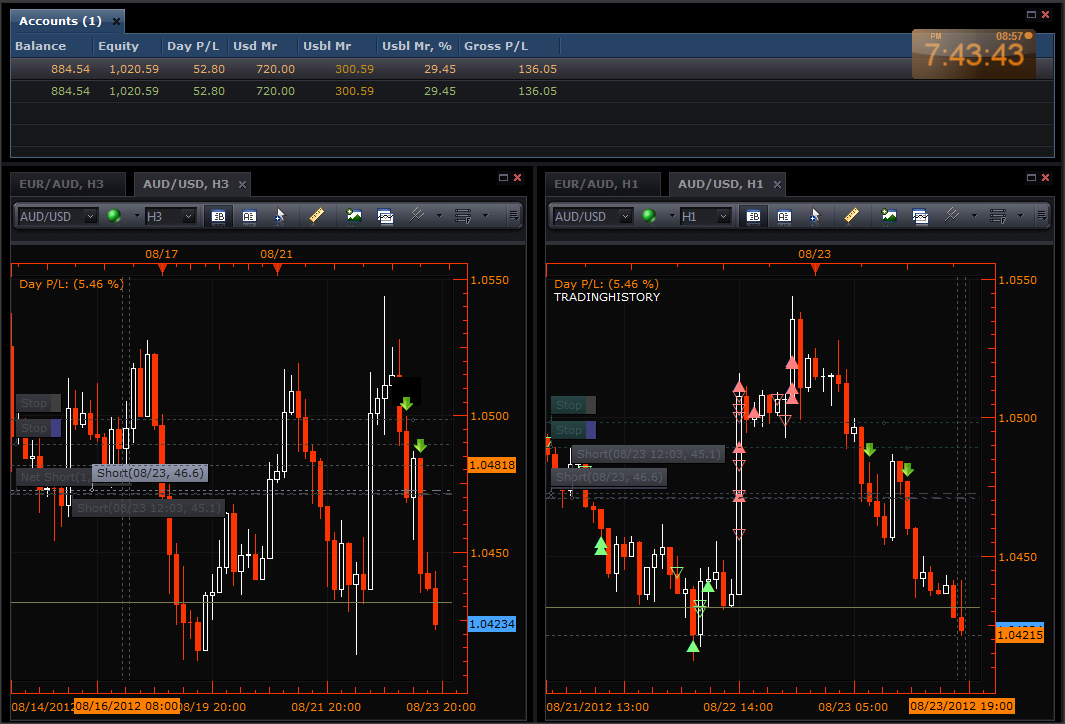Click the 1.04818 orange price marker
1065x724 pixels.
pyautogui.click(x=491, y=465)
